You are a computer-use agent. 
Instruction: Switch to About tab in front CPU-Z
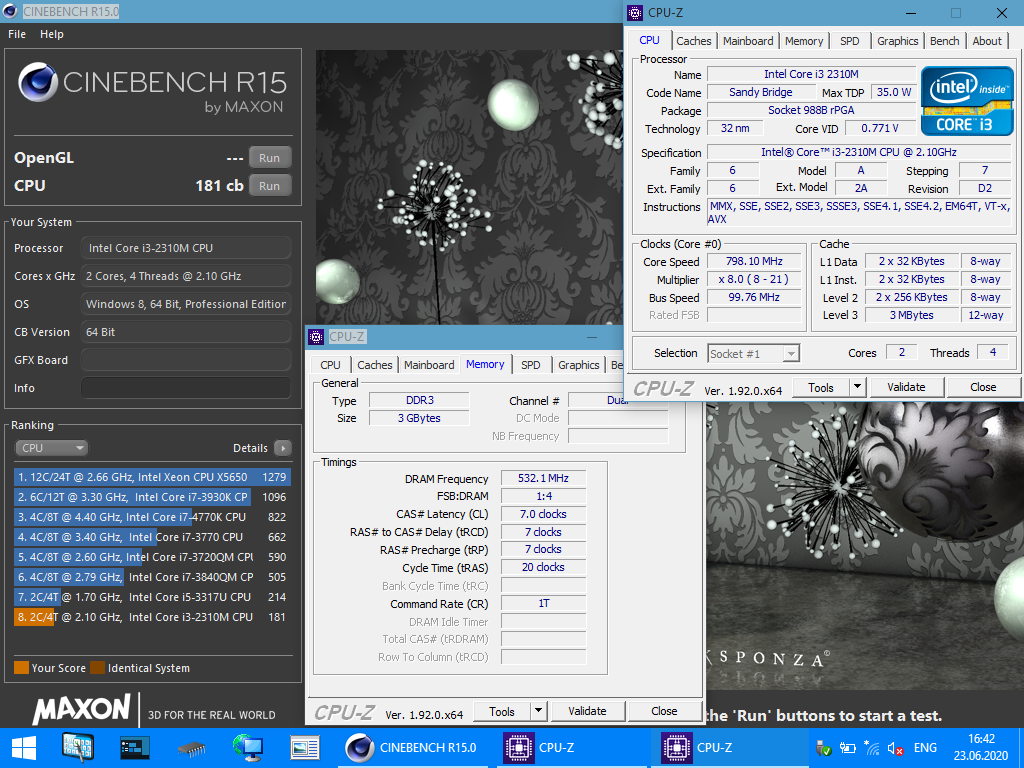987,40
